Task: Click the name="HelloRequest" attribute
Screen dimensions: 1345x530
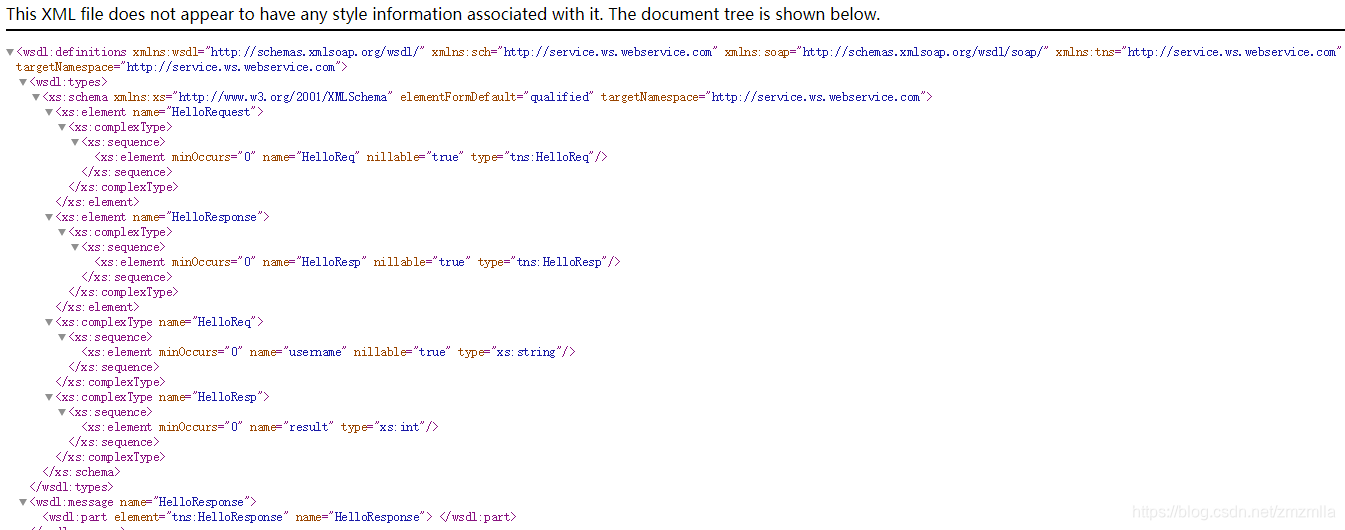Action: (x=195, y=112)
